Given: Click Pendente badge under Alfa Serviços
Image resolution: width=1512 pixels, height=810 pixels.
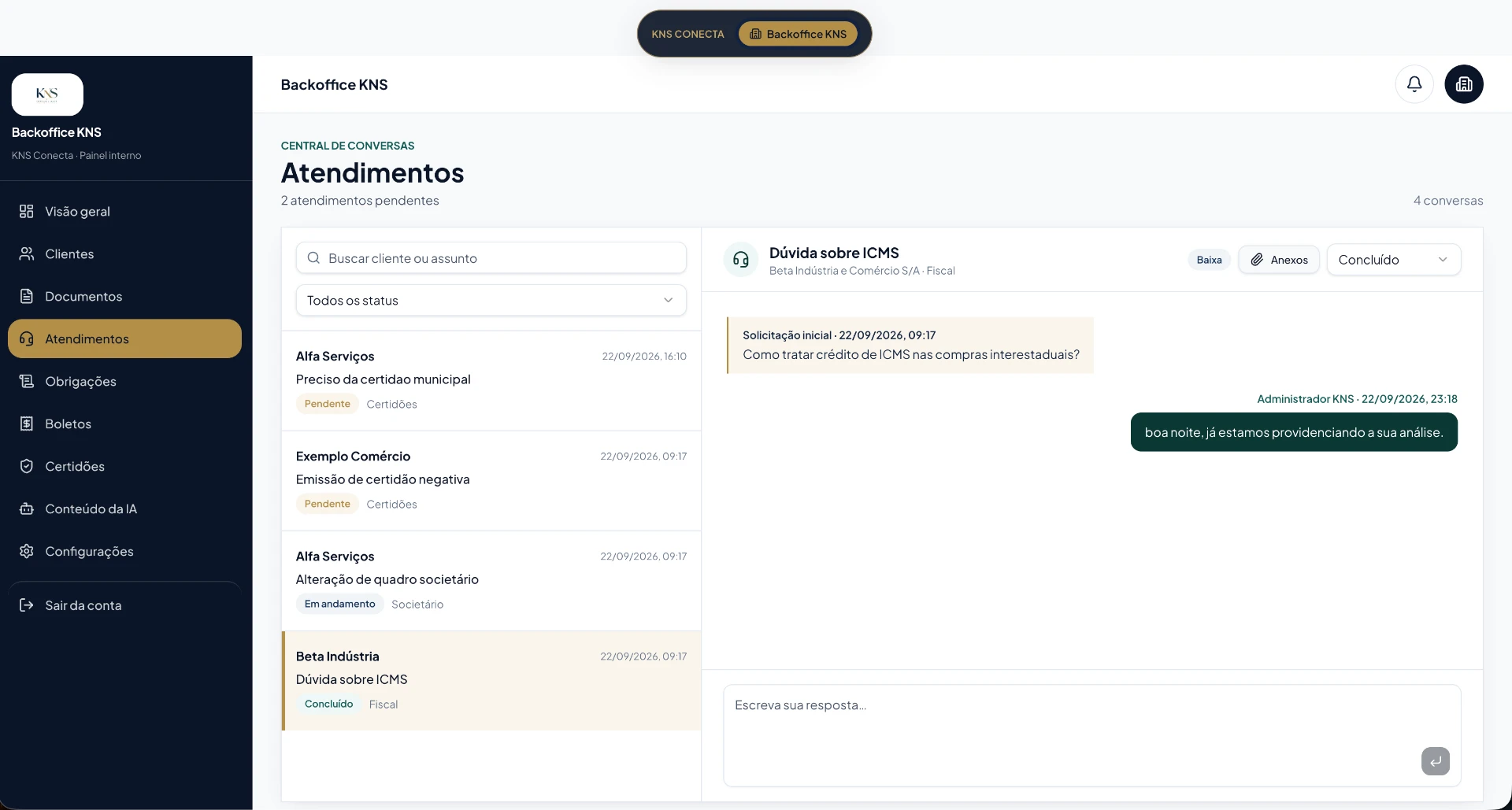Looking at the screenshot, I should [327, 404].
